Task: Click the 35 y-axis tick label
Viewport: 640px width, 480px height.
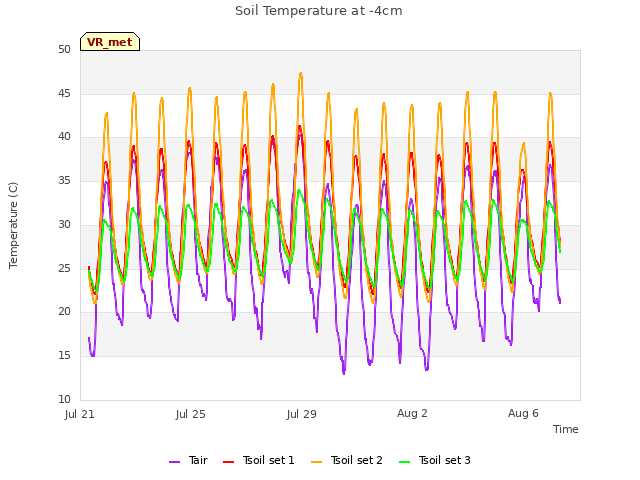Action: tap(64, 180)
